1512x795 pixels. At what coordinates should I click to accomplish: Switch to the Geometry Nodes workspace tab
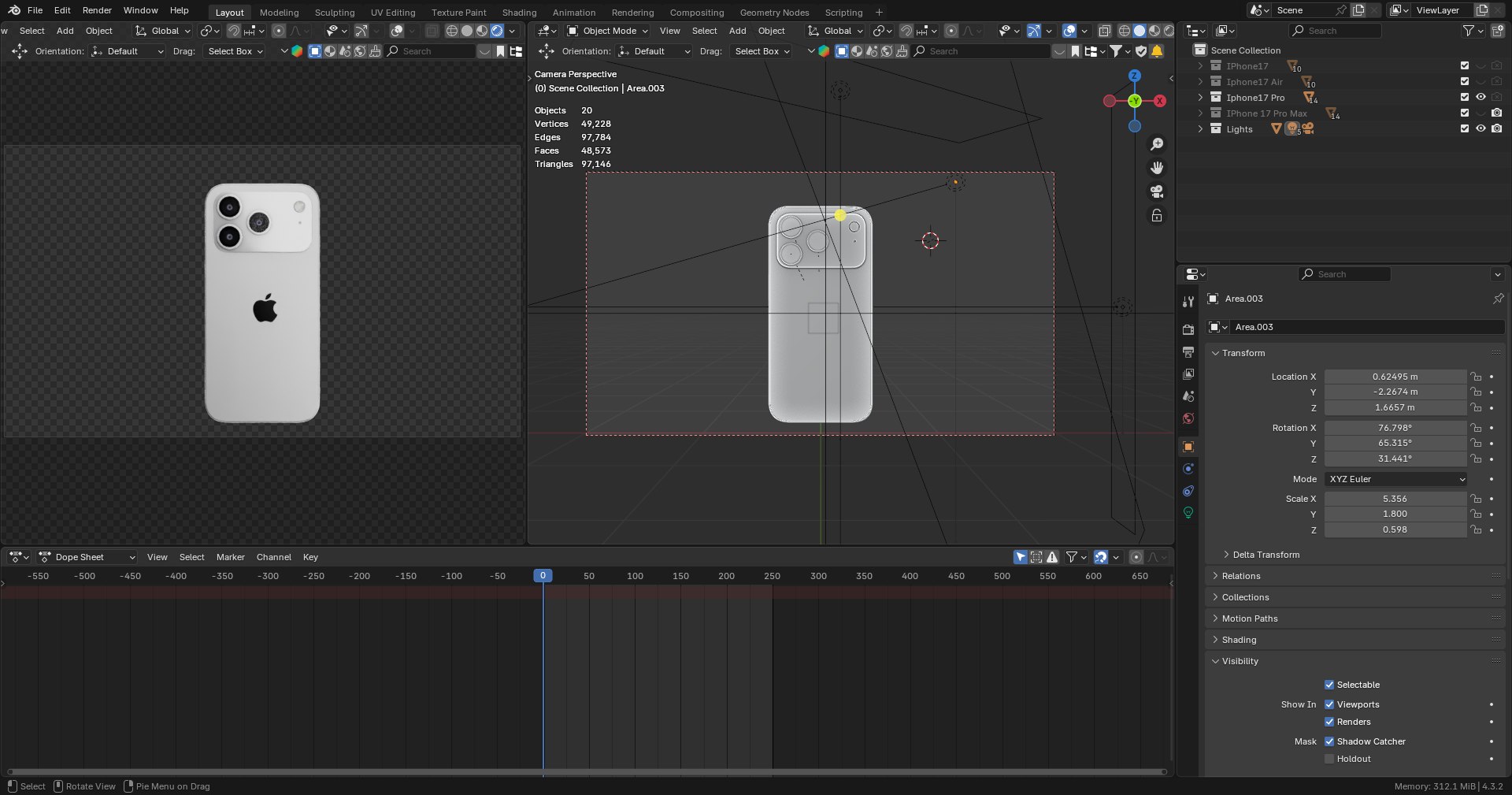pyautogui.click(x=774, y=13)
